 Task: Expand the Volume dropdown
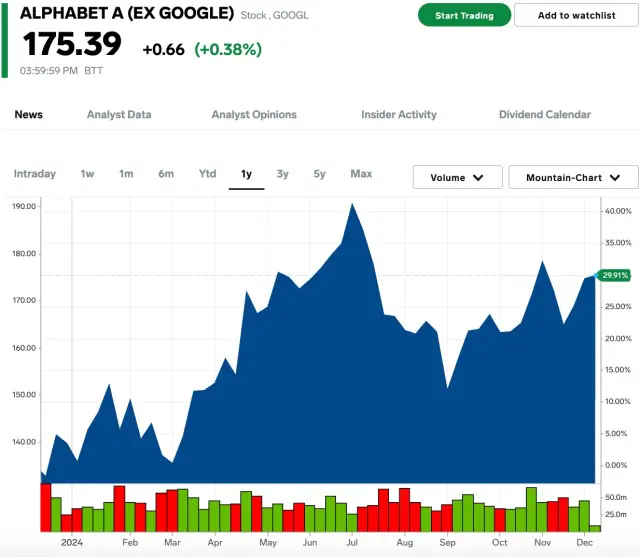(457, 177)
